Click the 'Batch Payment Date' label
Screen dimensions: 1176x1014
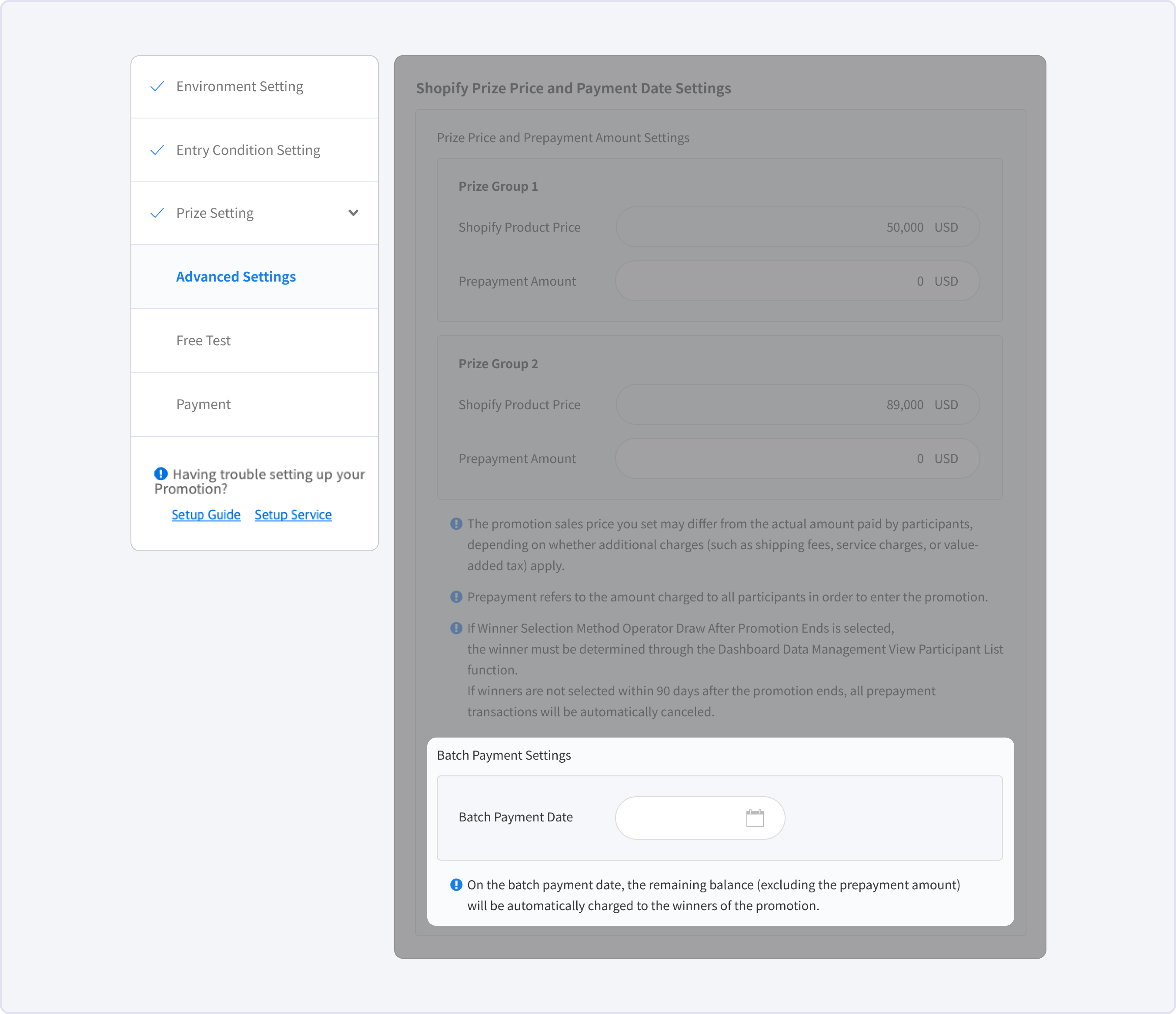(x=515, y=817)
